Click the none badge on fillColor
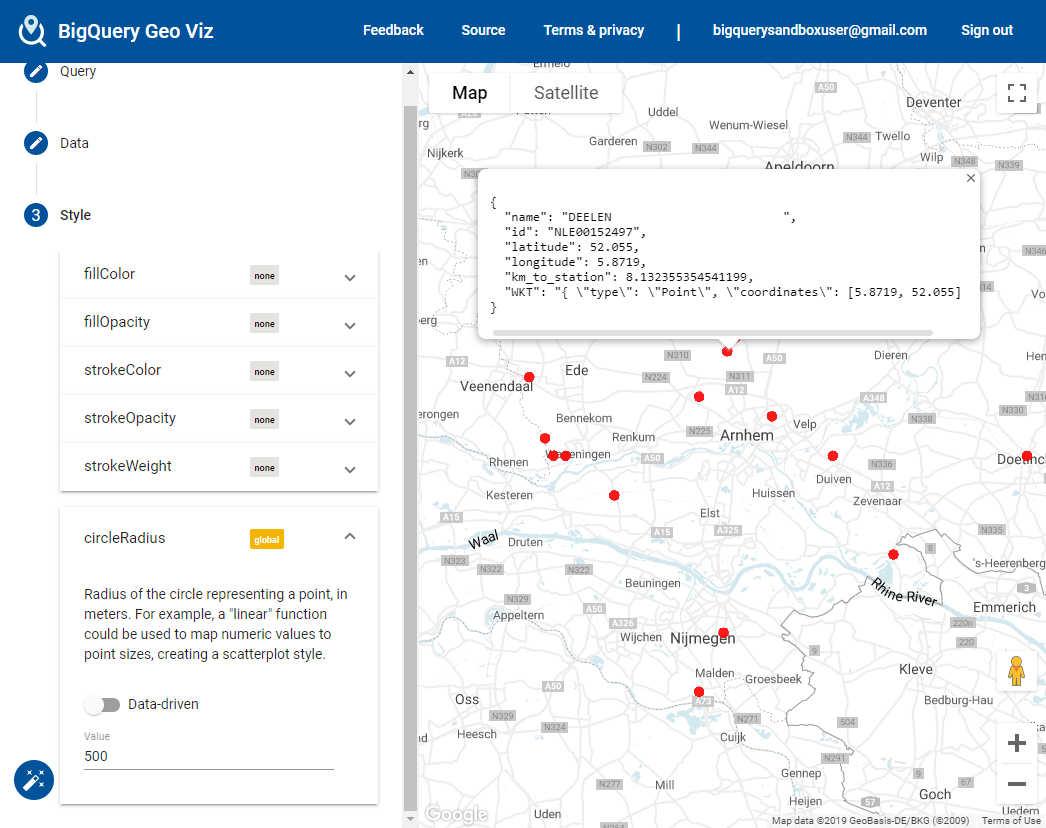The image size is (1046, 828). (x=265, y=276)
